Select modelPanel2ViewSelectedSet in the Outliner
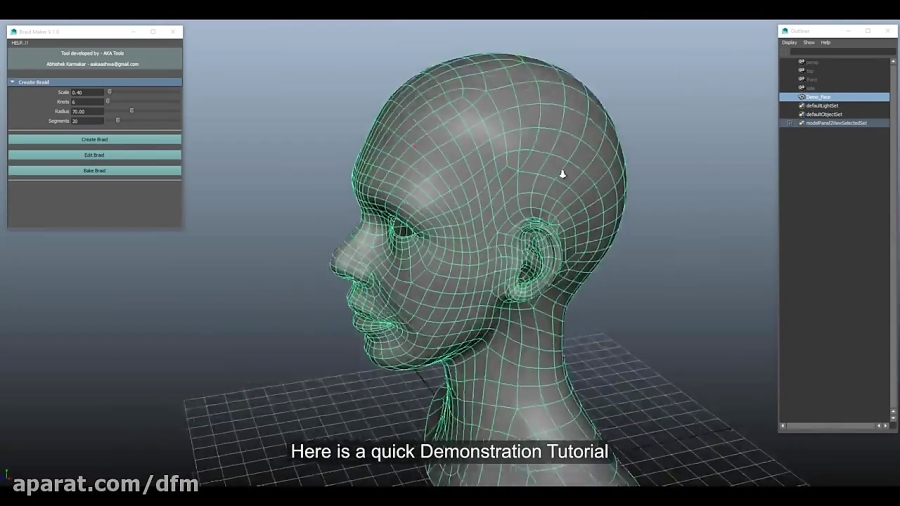Viewport: 900px width, 506px height. pos(836,123)
